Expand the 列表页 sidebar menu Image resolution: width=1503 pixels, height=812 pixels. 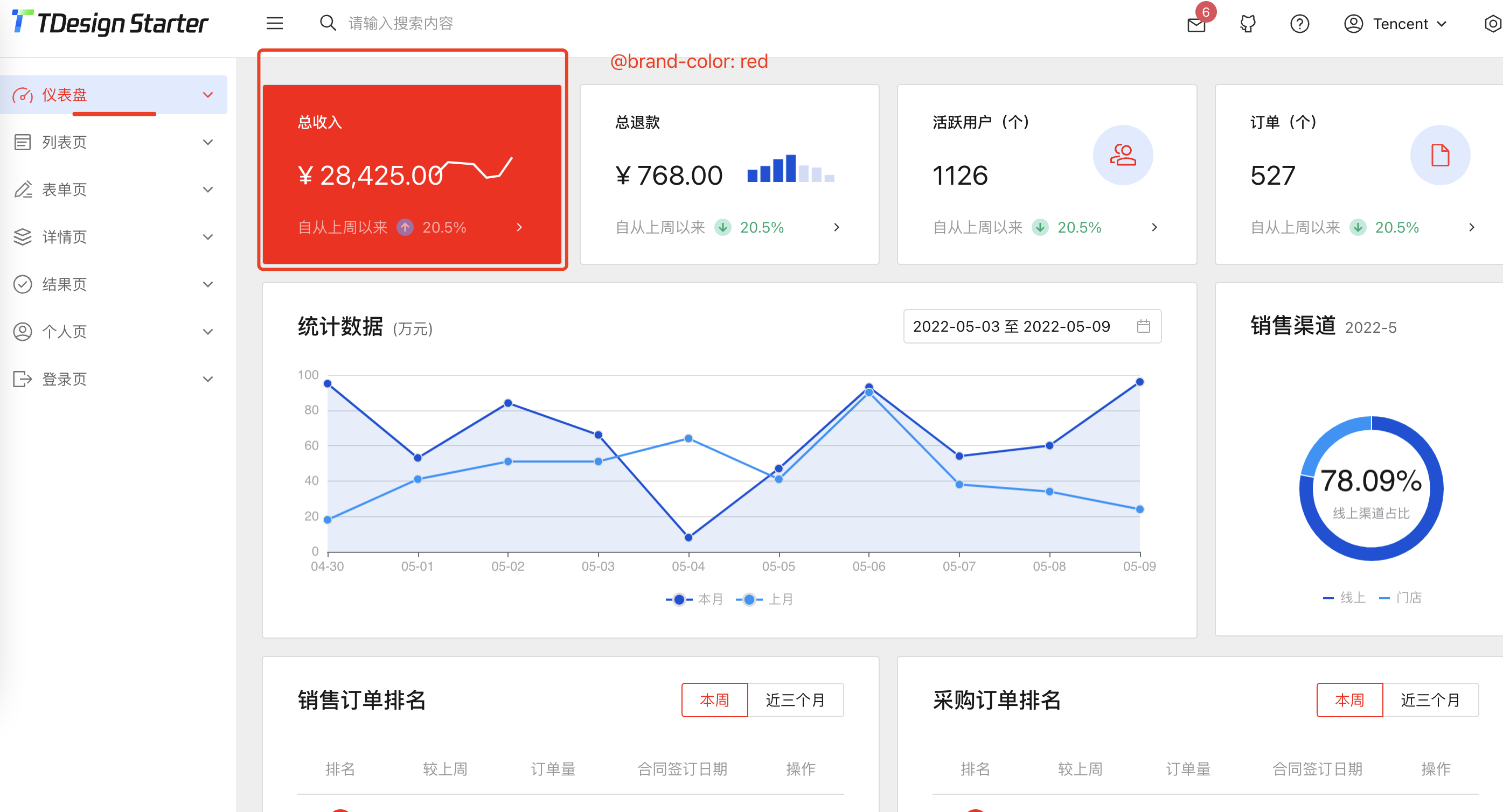click(64, 142)
